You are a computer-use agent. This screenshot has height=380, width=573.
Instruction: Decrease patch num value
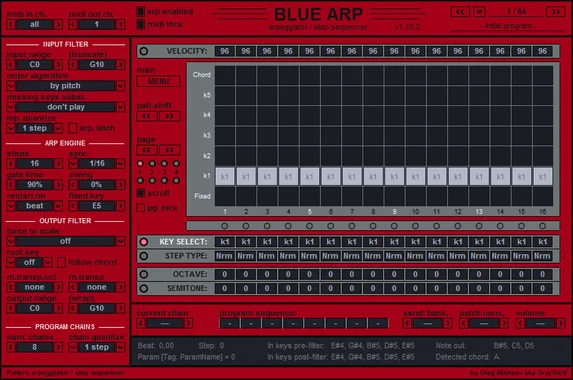click(464, 323)
